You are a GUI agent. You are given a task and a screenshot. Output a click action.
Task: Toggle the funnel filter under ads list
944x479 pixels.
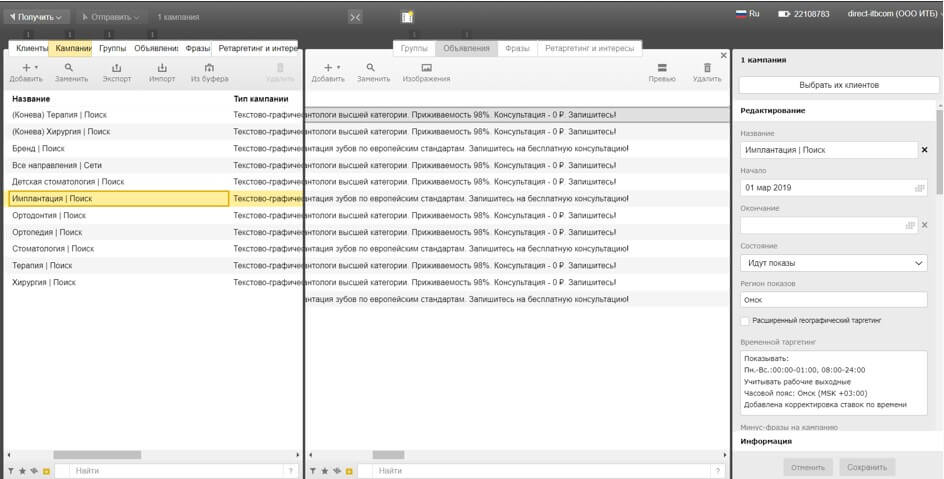[313, 471]
